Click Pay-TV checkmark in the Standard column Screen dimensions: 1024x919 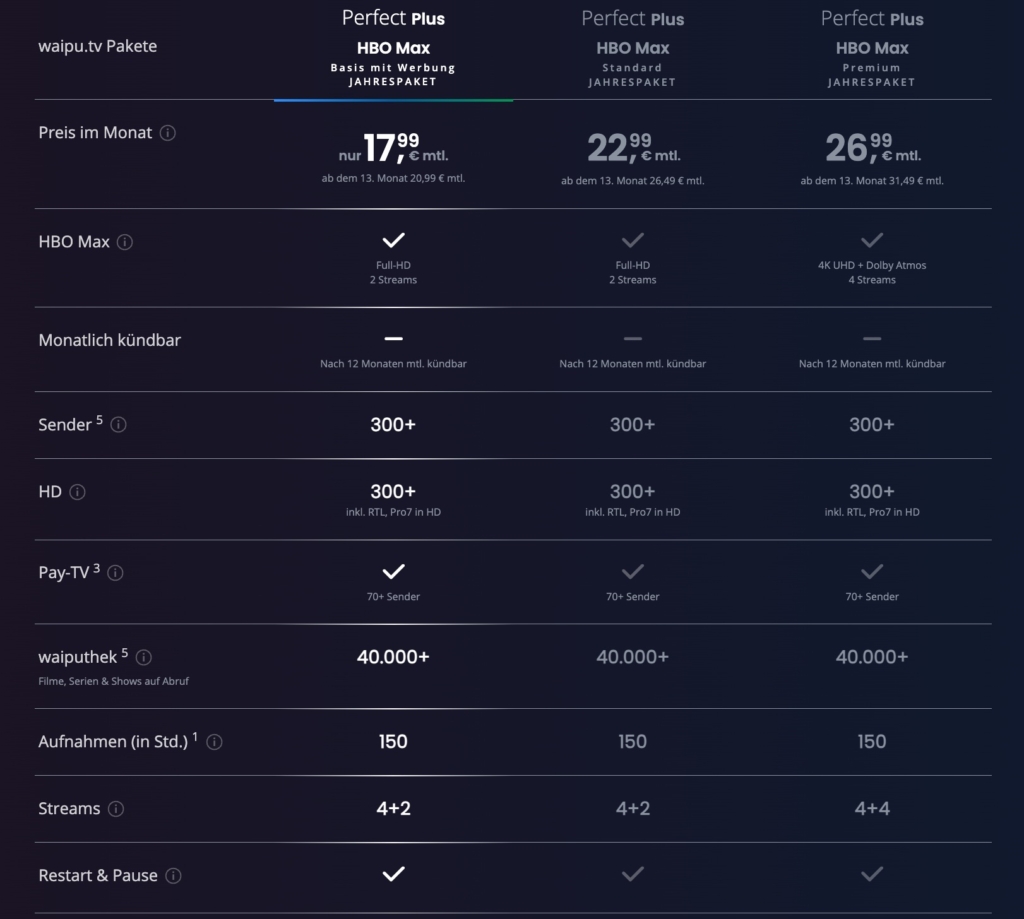[632, 572]
